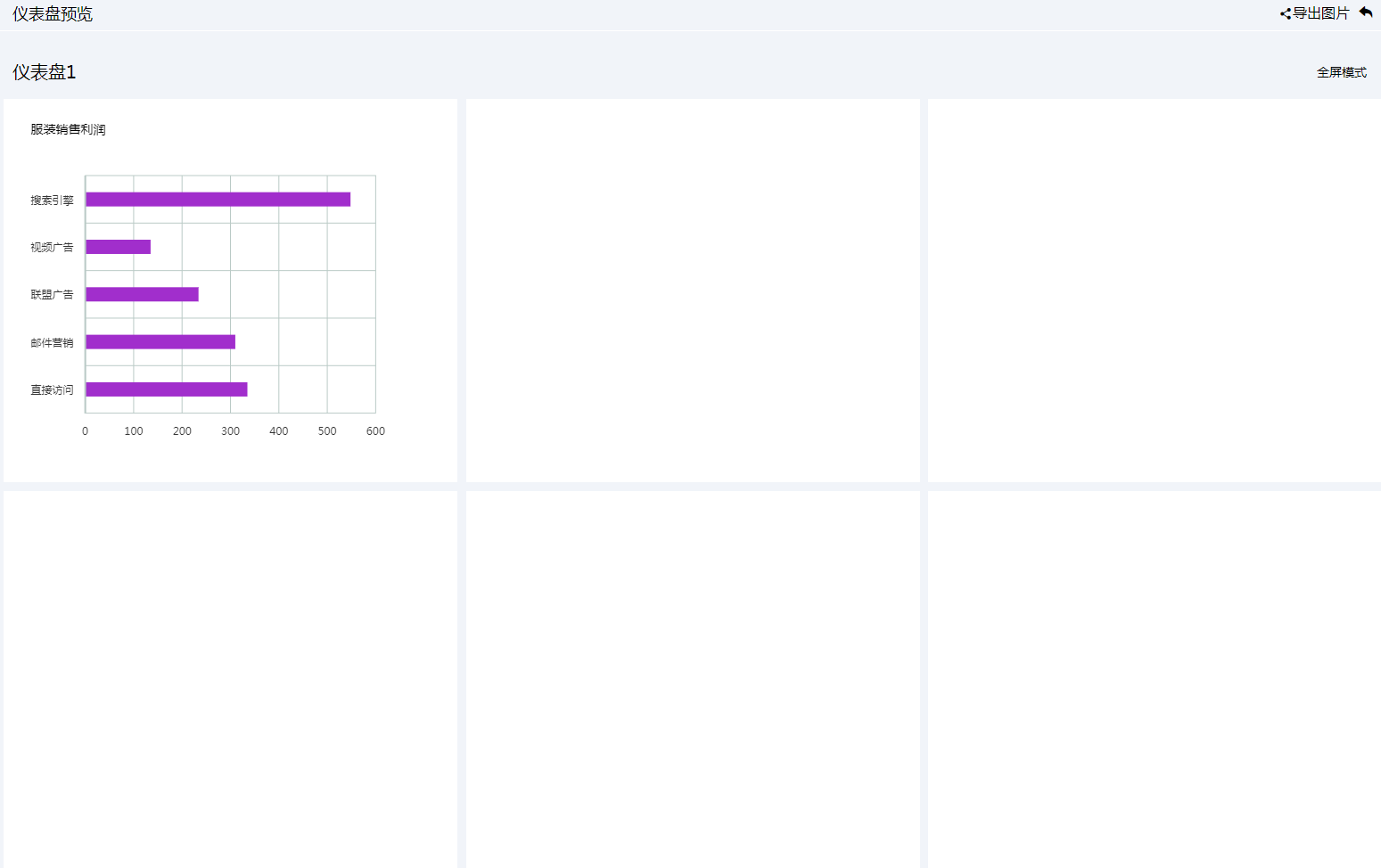This screenshot has width=1381, height=868.
Task: Click the 仪表盘1 dashboard title
Action: (x=45, y=72)
